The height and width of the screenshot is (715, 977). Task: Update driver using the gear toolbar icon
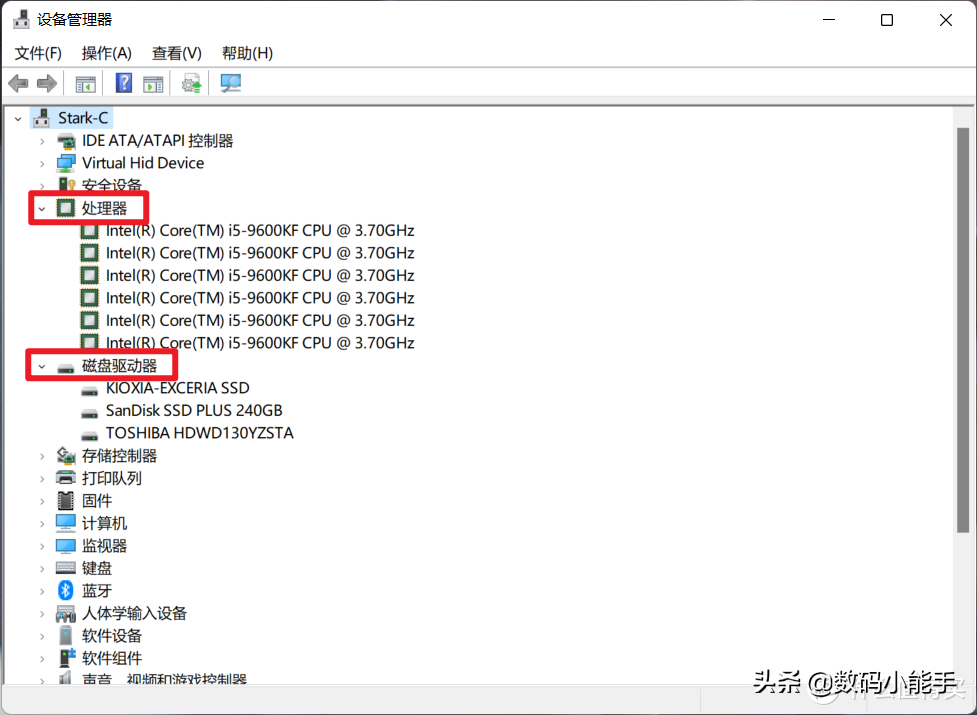tap(190, 83)
